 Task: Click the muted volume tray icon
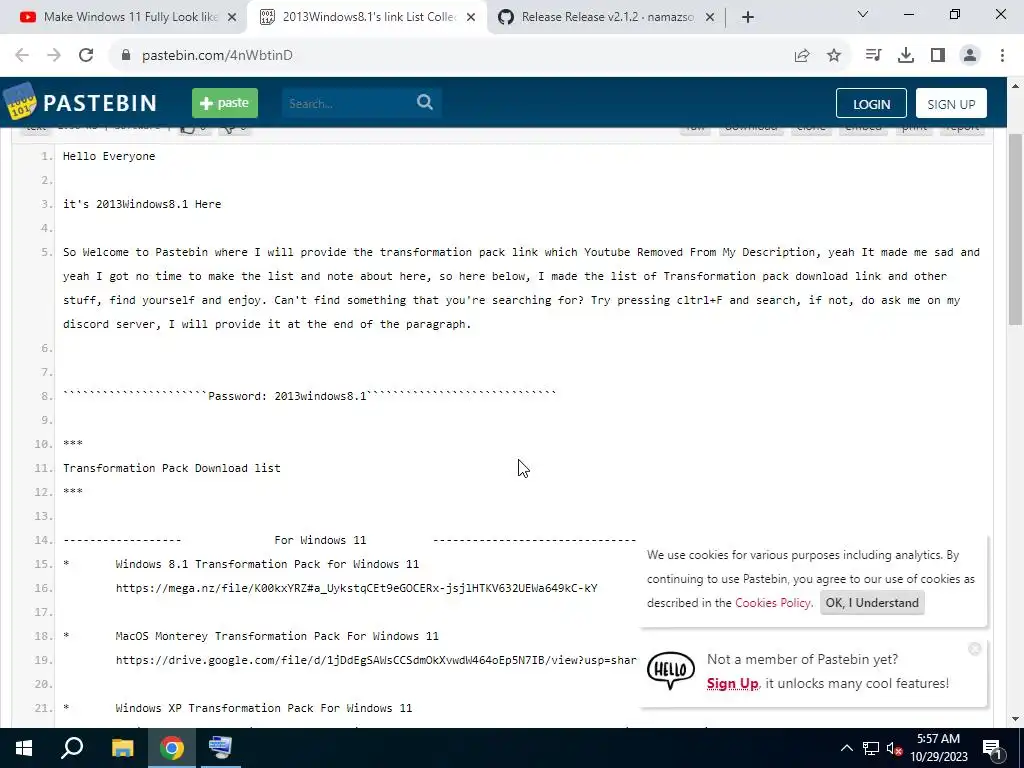point(894,748)
